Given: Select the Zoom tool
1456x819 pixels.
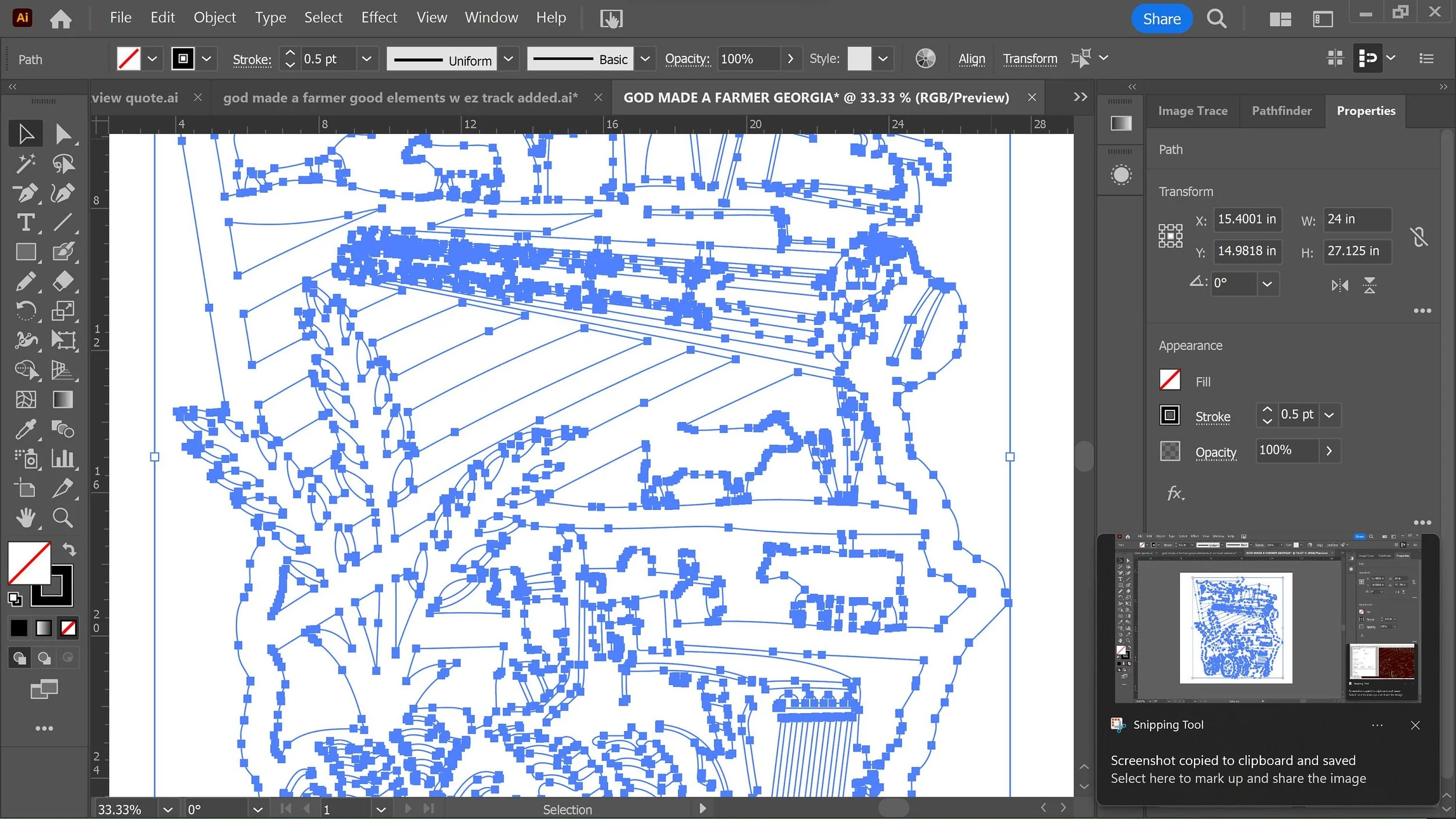Looking at the screenshot, I should coord(62,517).
